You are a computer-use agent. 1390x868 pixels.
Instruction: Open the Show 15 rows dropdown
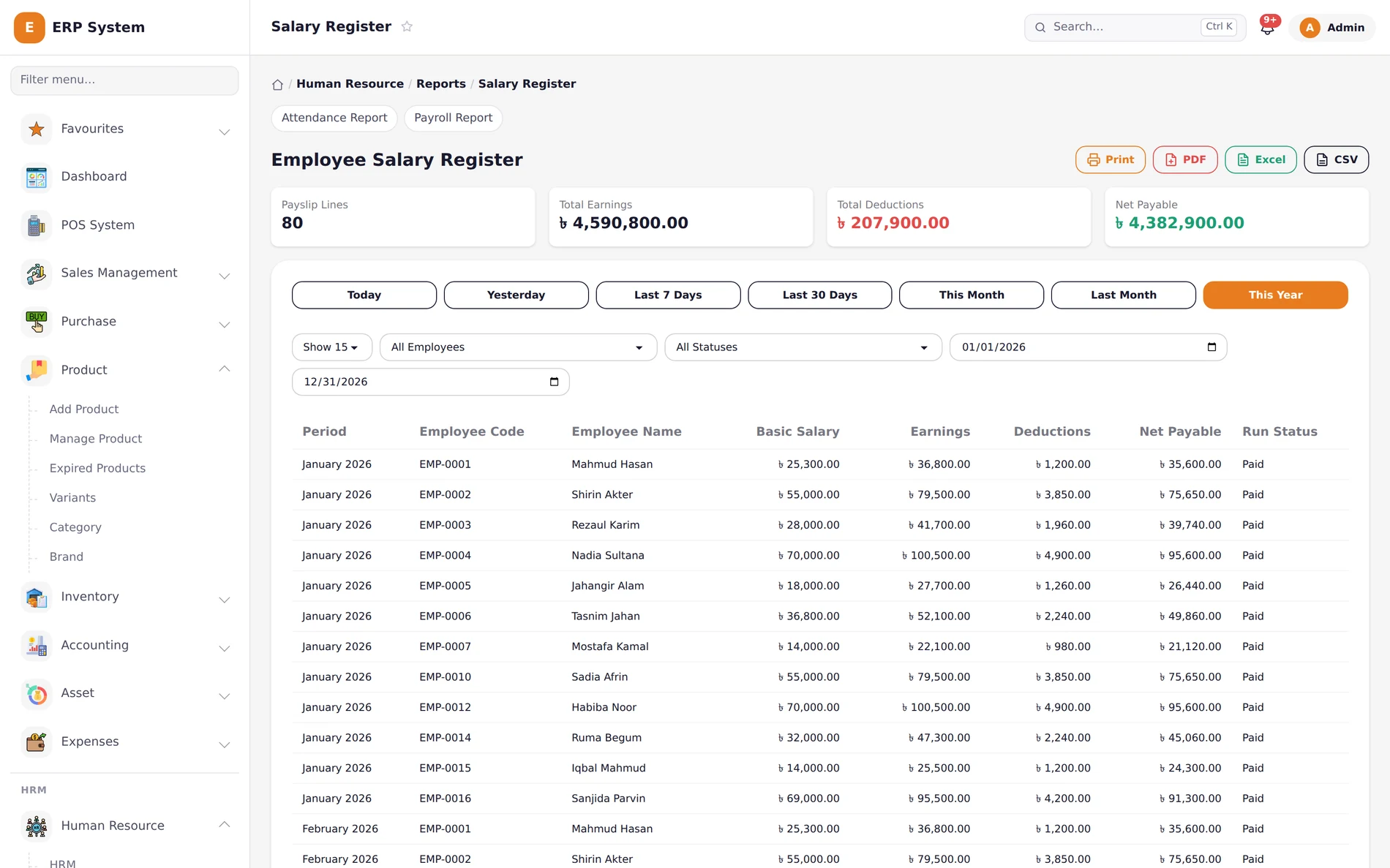331,347
